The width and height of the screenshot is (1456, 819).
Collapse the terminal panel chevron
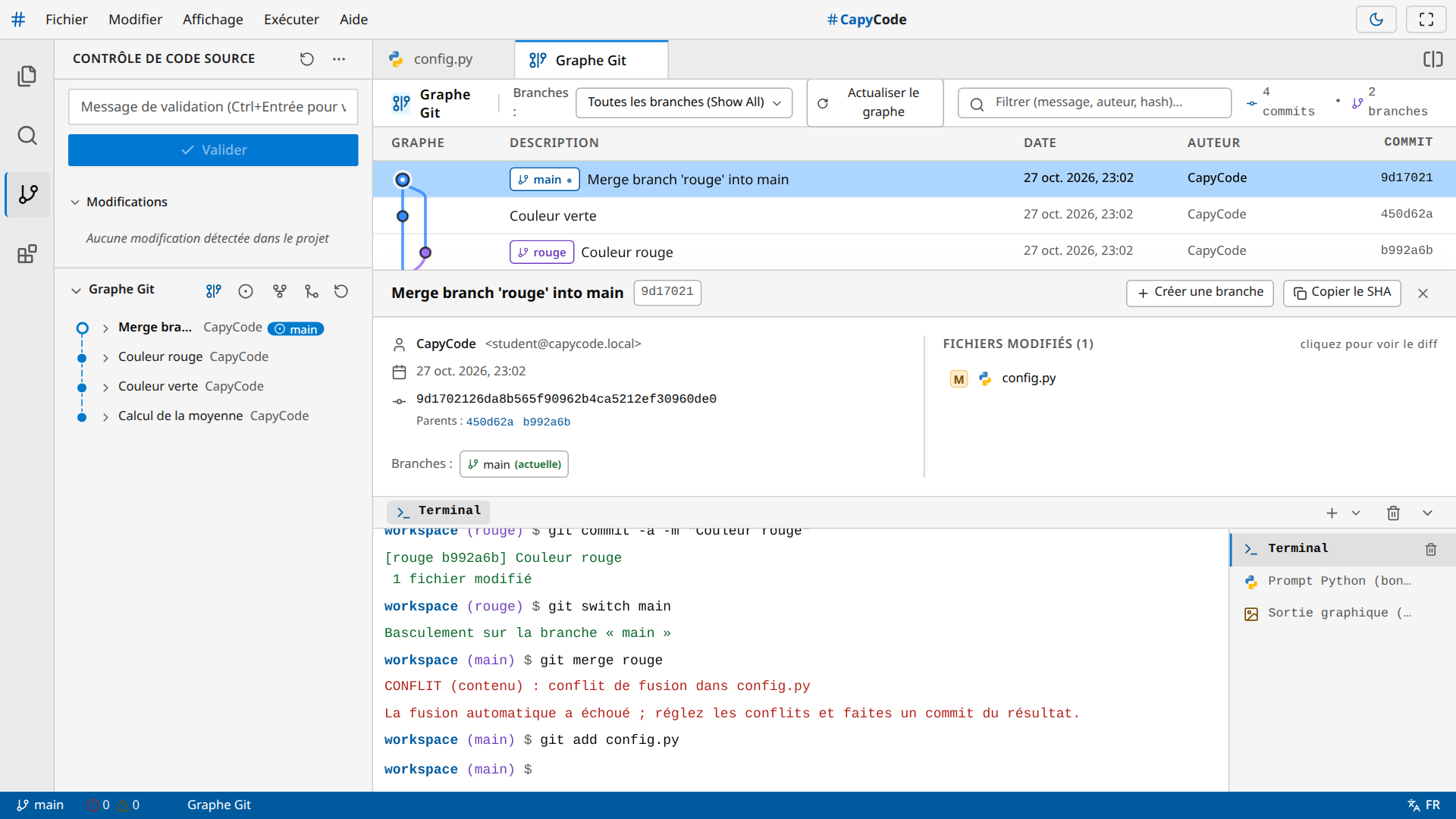tap(1427, 513)
